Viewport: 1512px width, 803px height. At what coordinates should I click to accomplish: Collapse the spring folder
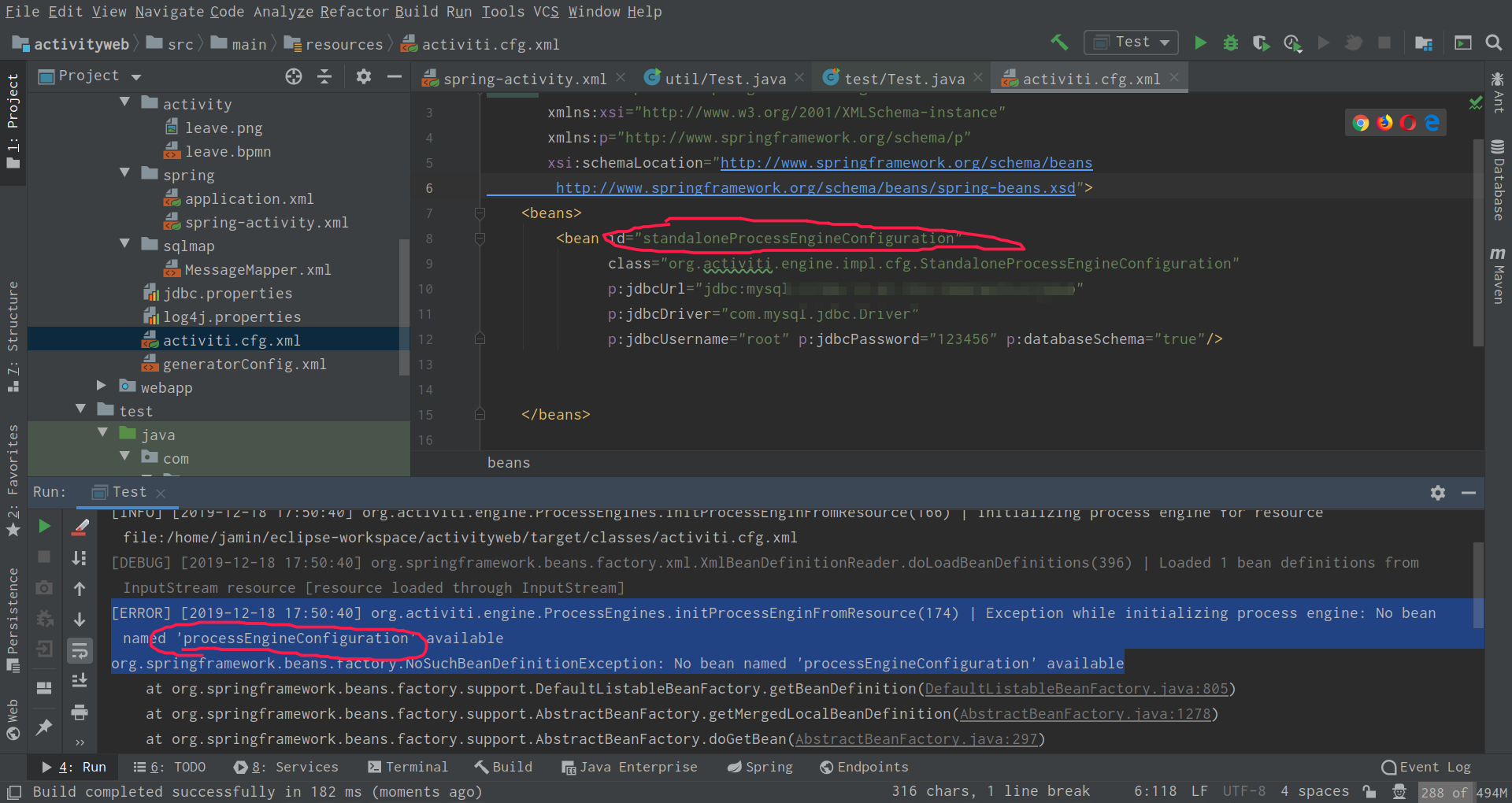[x=124, y=173]
